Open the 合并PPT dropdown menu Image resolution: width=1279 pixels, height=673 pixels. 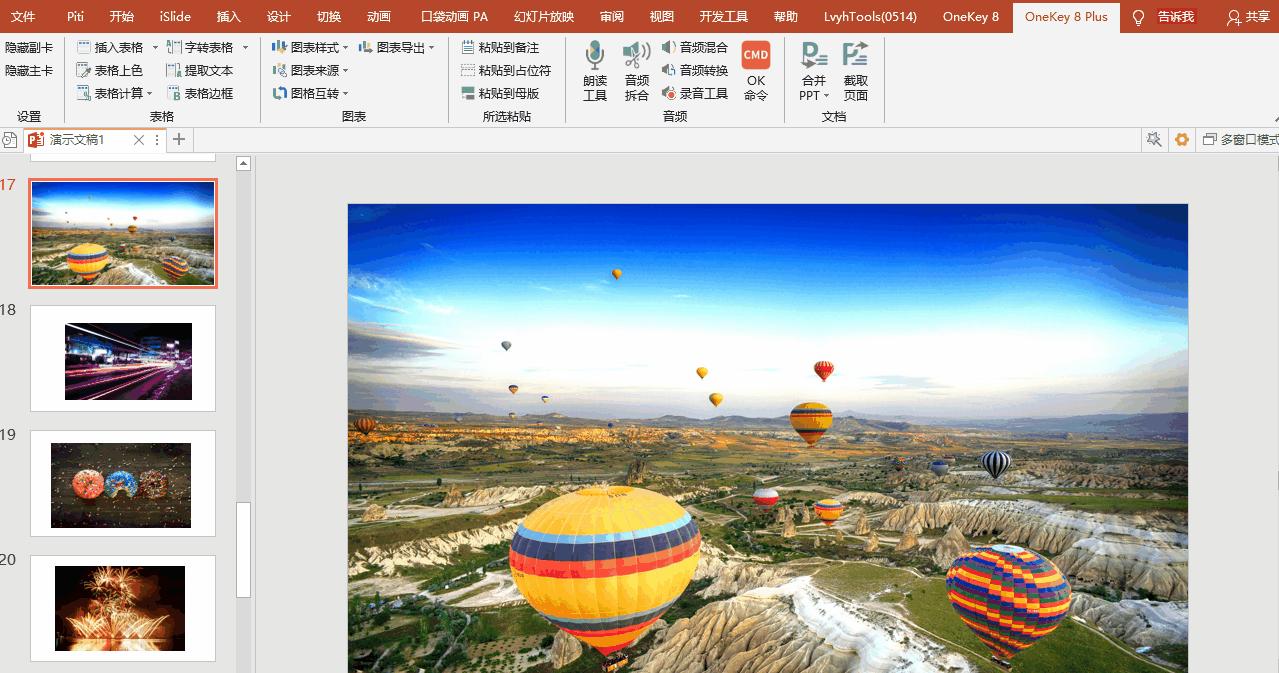814,95
